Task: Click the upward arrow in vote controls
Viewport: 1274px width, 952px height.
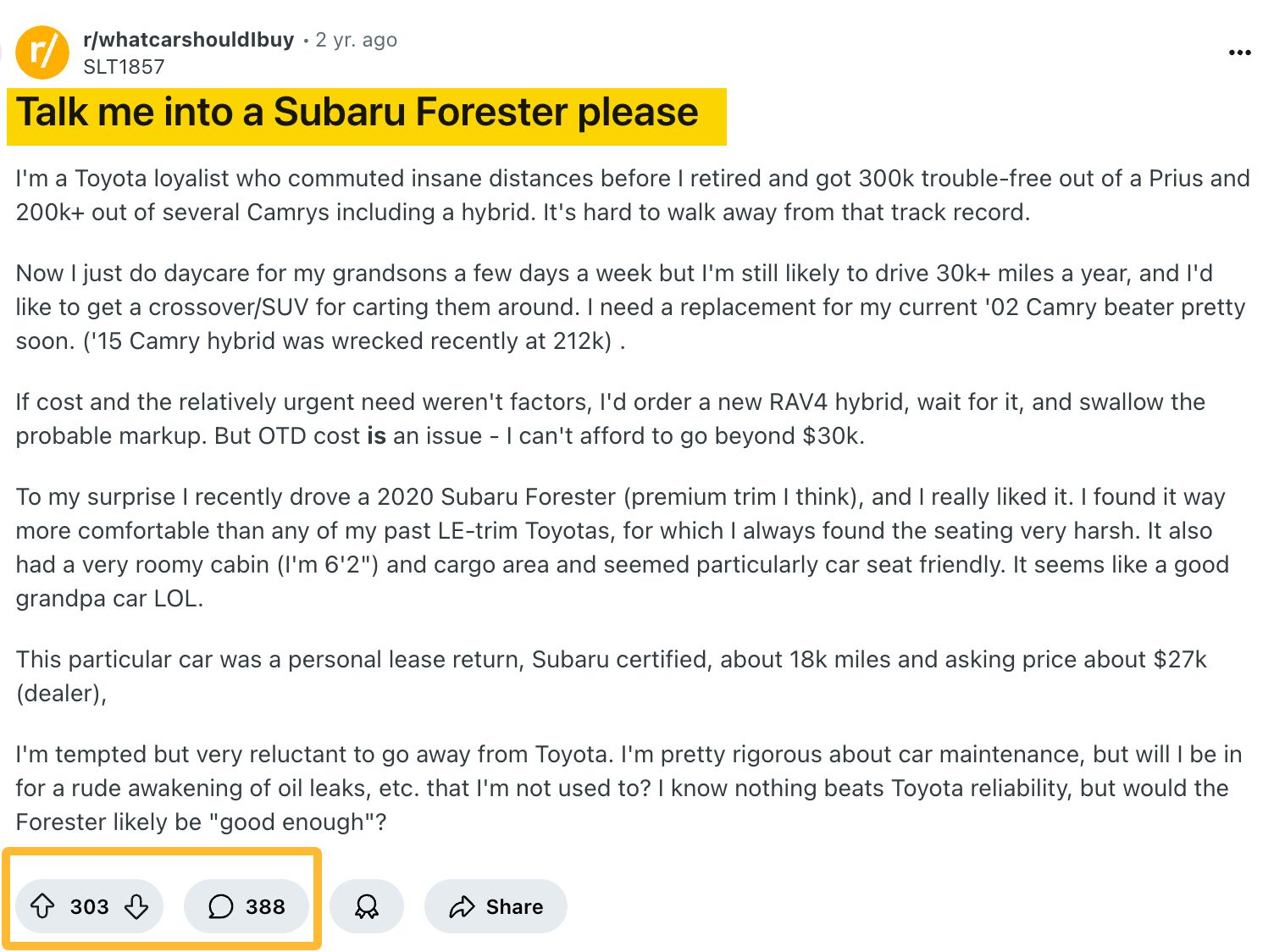Action: [x=43, y=906]
